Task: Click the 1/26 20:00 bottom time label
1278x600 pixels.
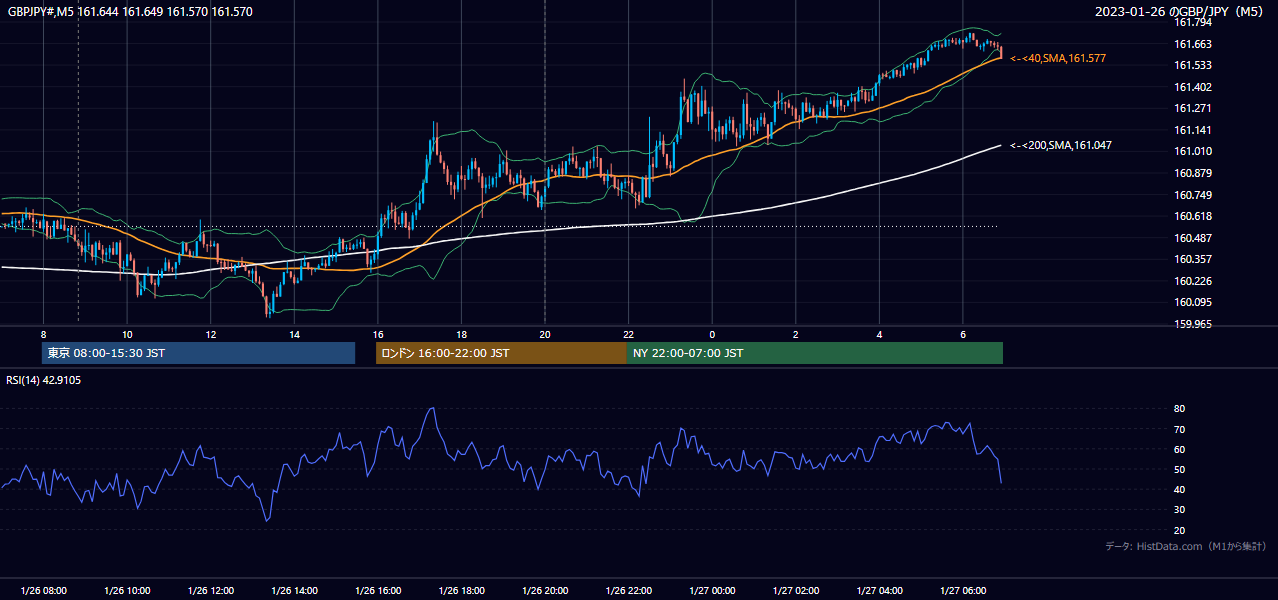Action: 545,591
